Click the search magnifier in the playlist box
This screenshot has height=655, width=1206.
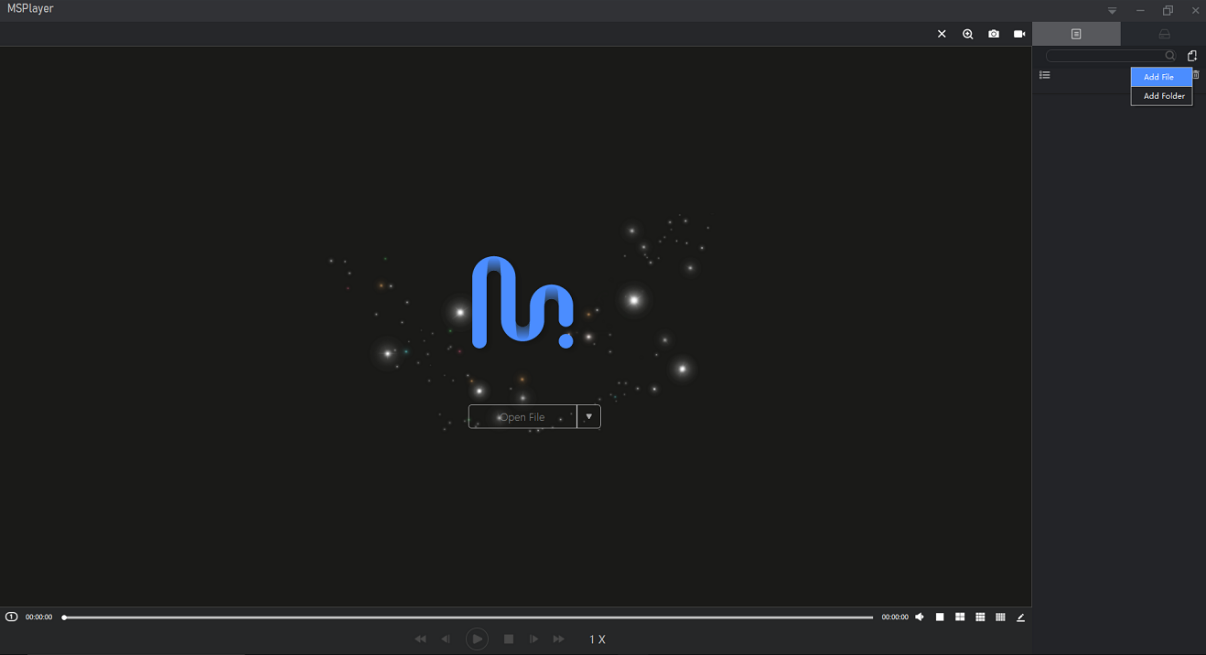coord(1170,56)
